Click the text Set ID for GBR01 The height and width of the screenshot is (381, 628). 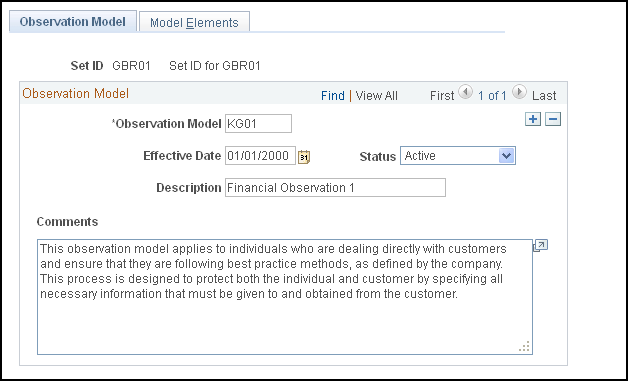tap(215, 66)
